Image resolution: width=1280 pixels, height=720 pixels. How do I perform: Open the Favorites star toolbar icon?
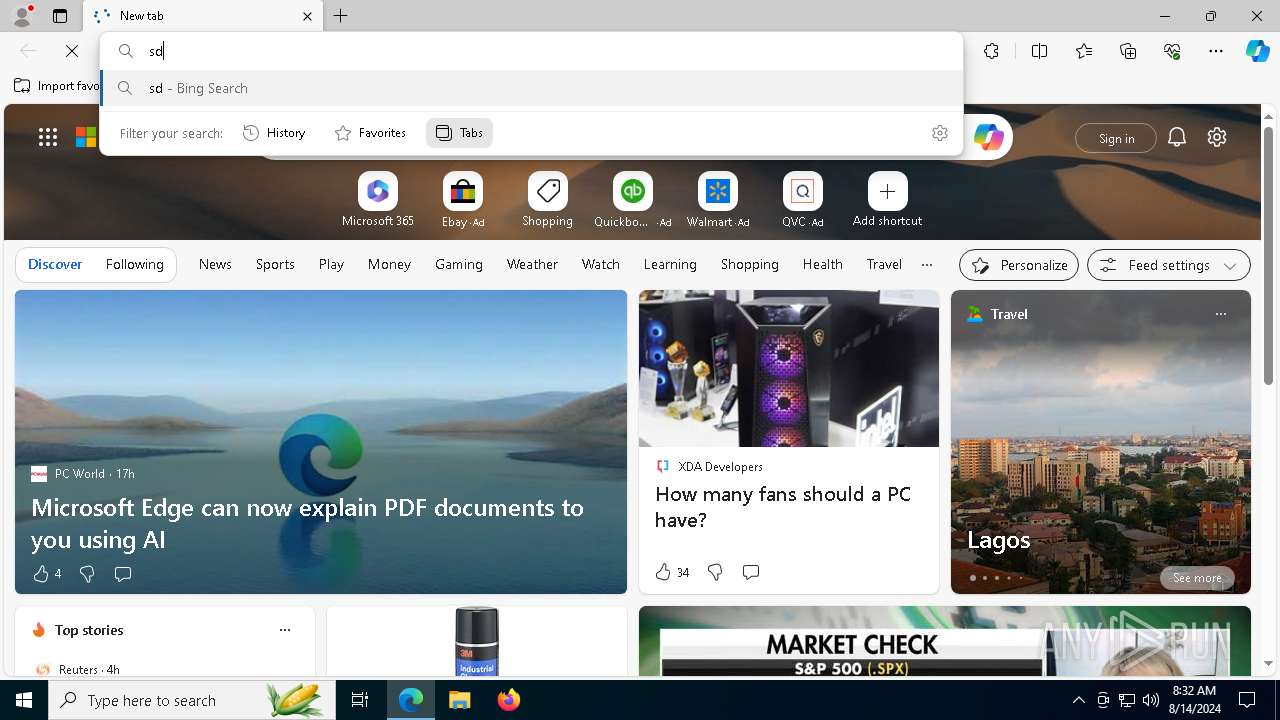tap(1083, 51)
